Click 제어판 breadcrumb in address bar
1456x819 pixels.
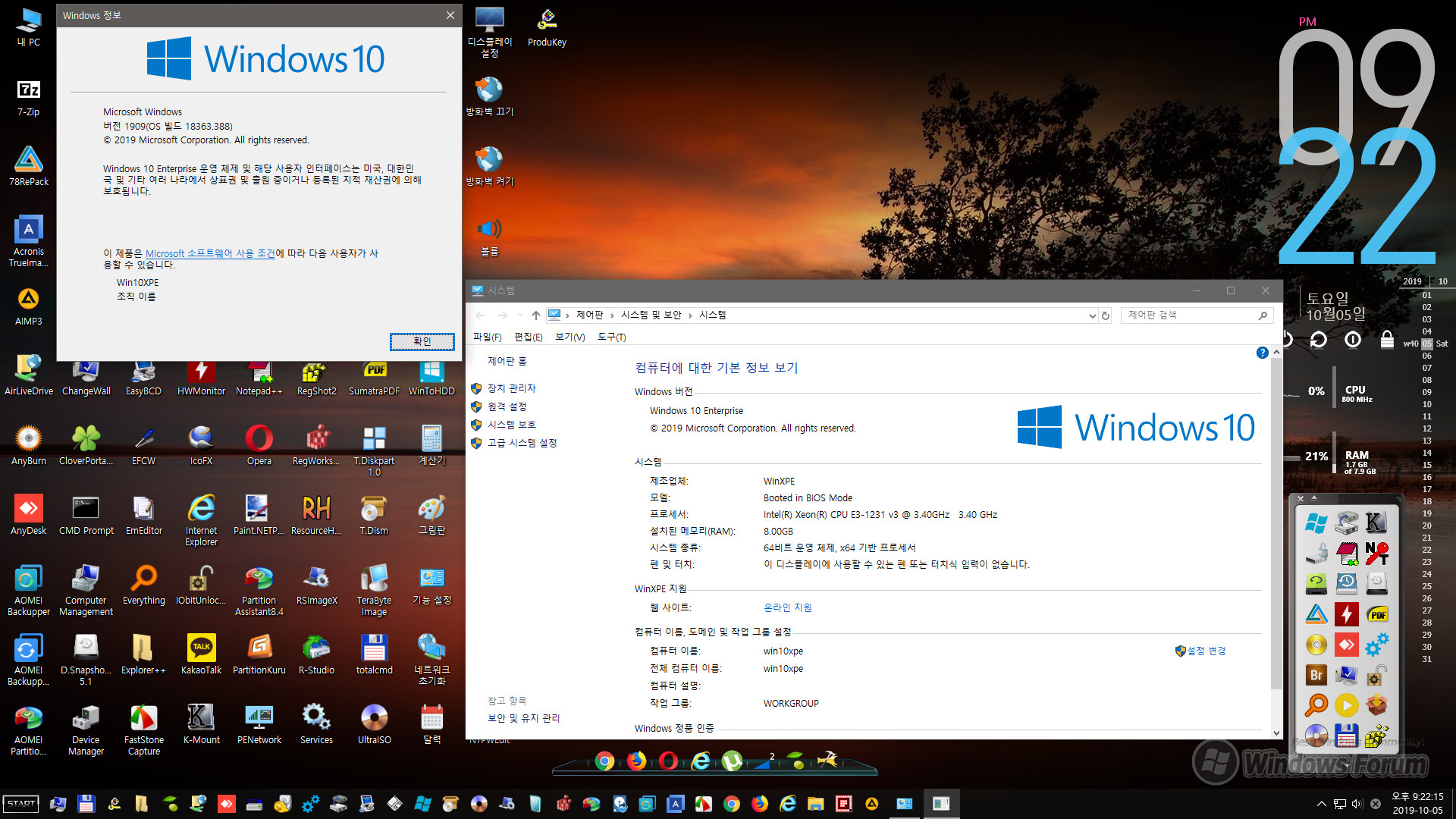pos(589,315)
